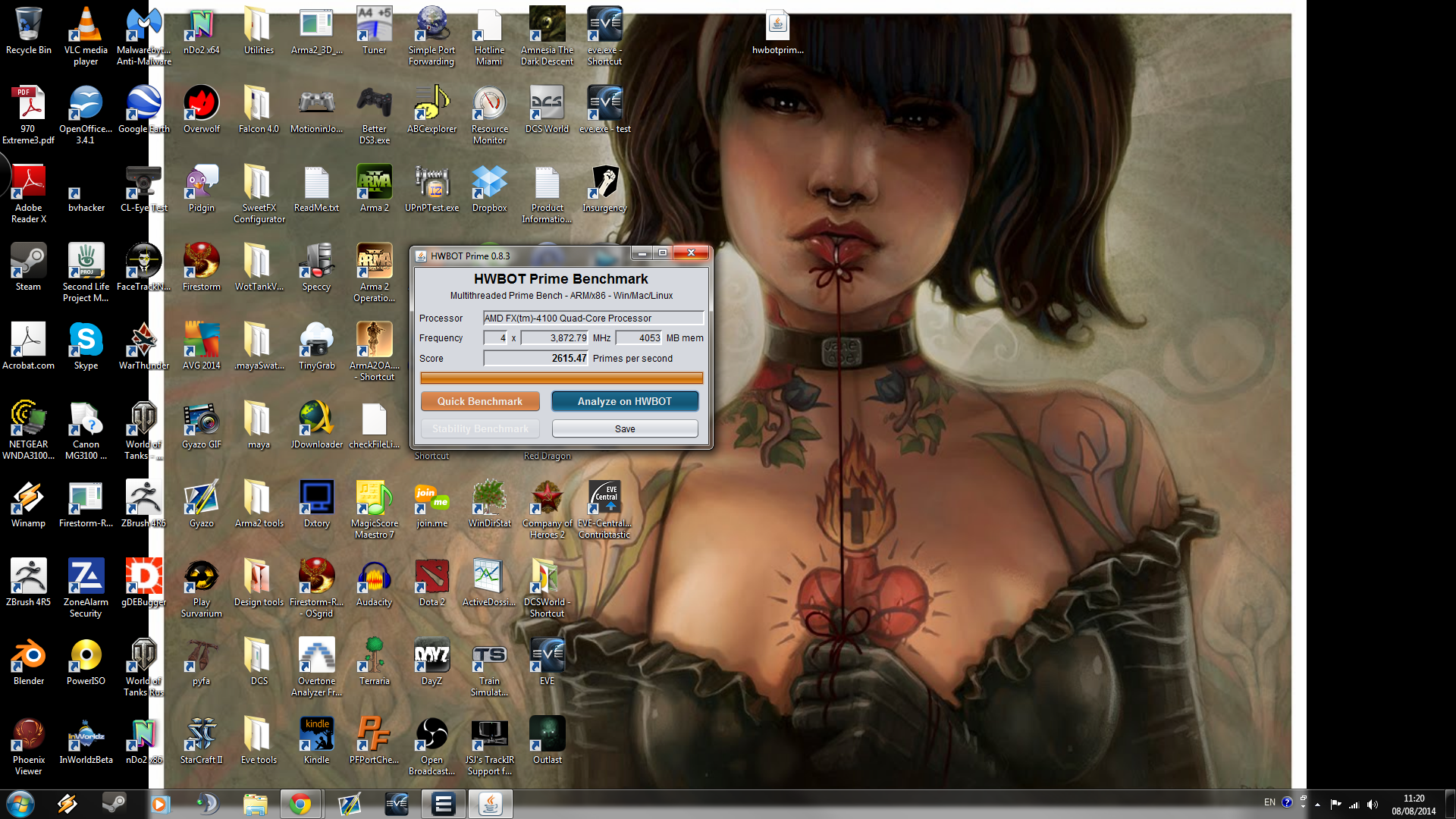Select the MagicScore Maestro 7 icon
1456x819 pixels.
tap(374, 510)
